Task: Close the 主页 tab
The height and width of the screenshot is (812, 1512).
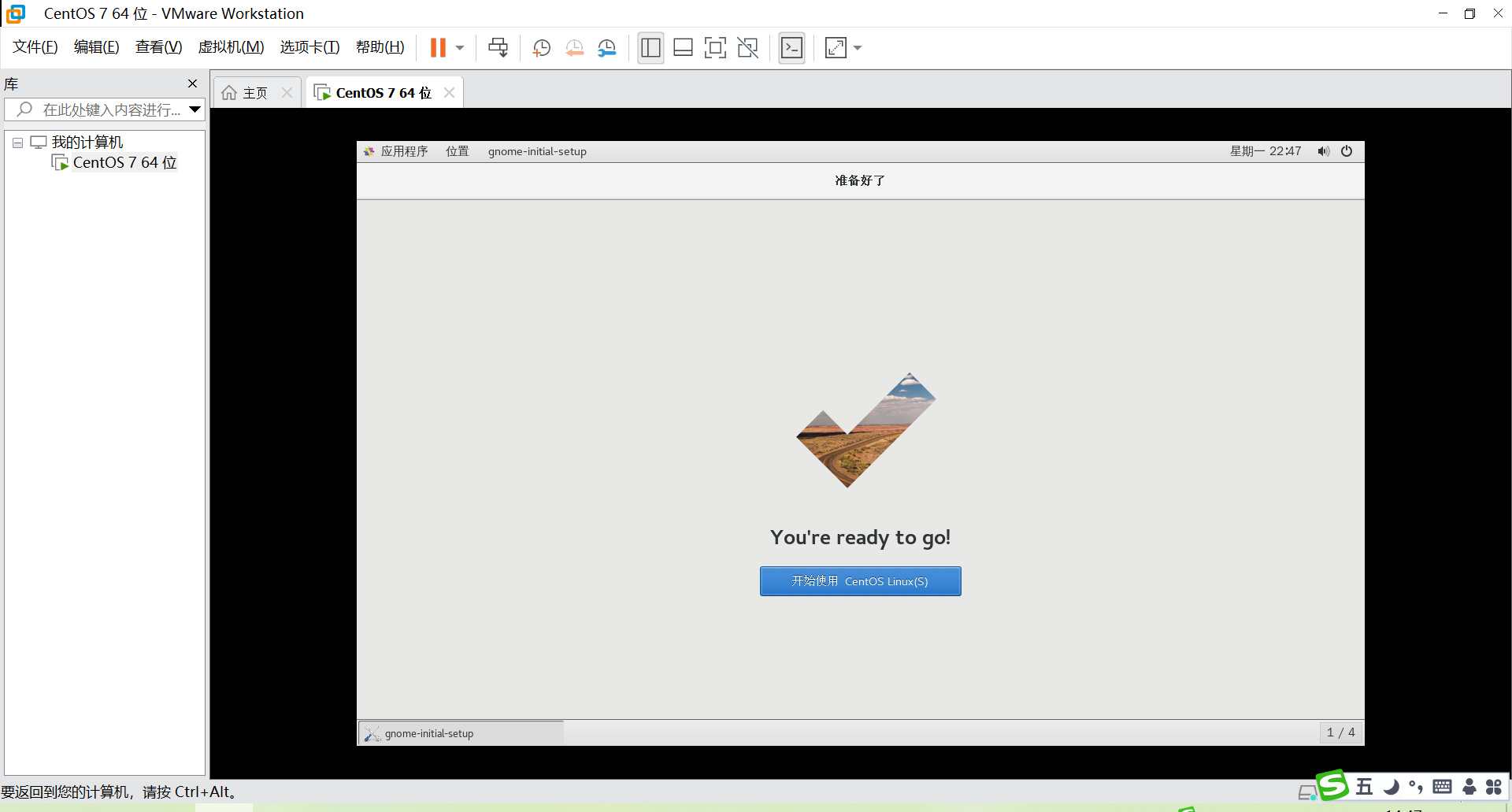Action: coord(287,93)
